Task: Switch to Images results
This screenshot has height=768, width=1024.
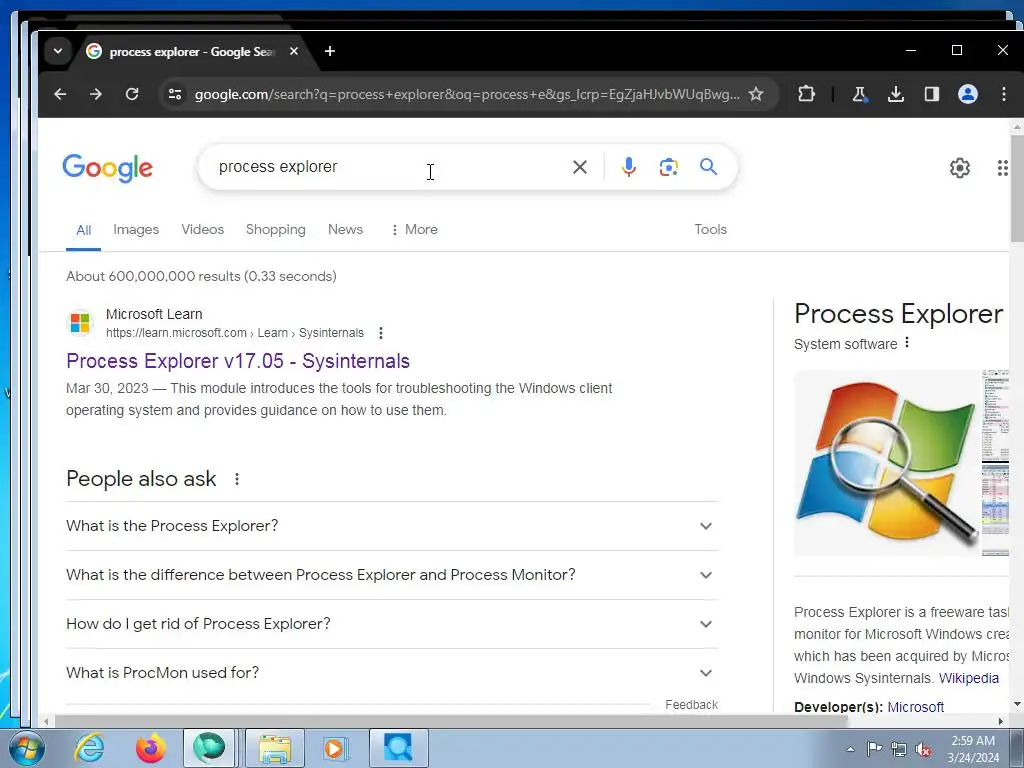Action: click(x=136, y=230)
